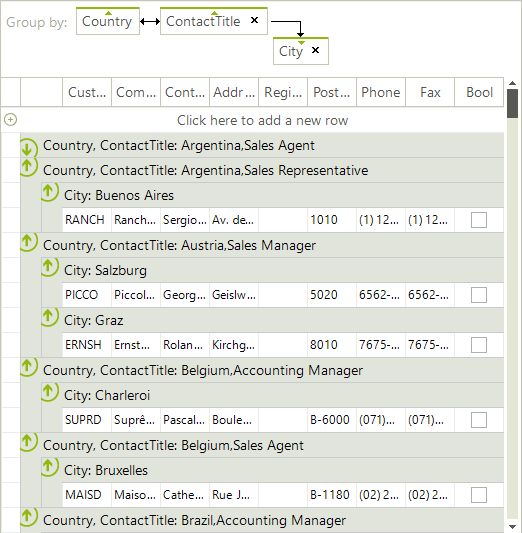Toggle sort on Country group chip
Screen dimensions: 522x533
click(x=108, y=21)
